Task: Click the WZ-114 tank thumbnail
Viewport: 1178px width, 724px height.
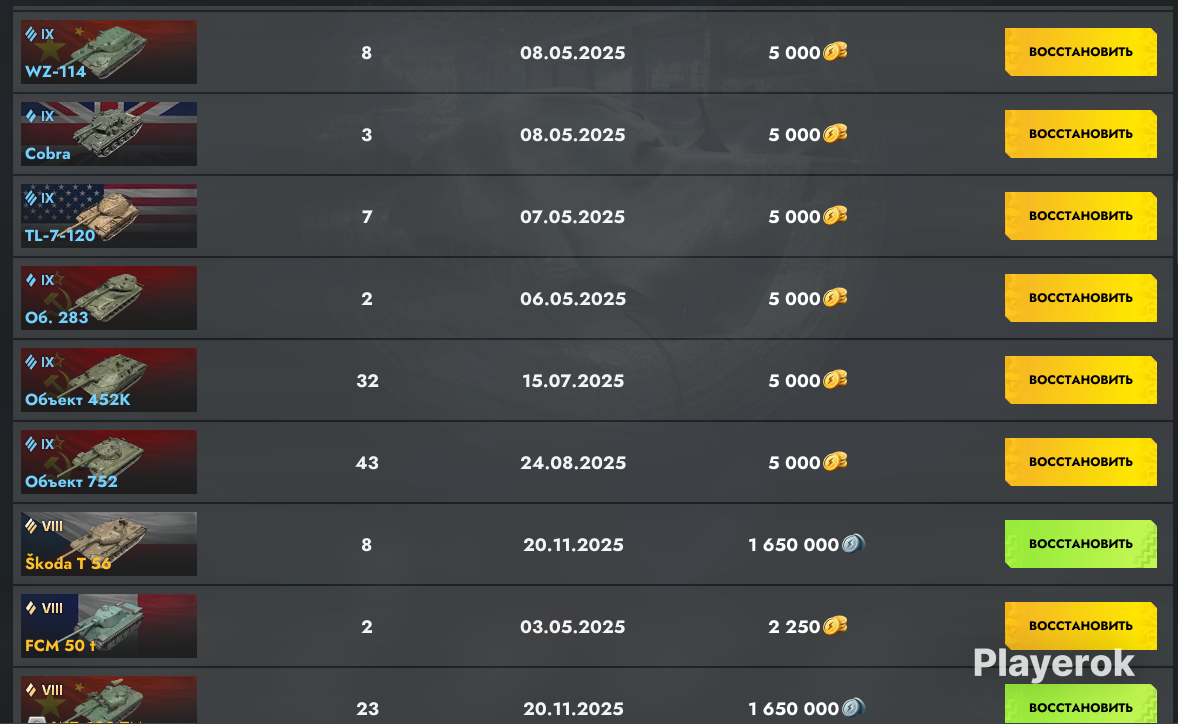Action: click(109, 52)
